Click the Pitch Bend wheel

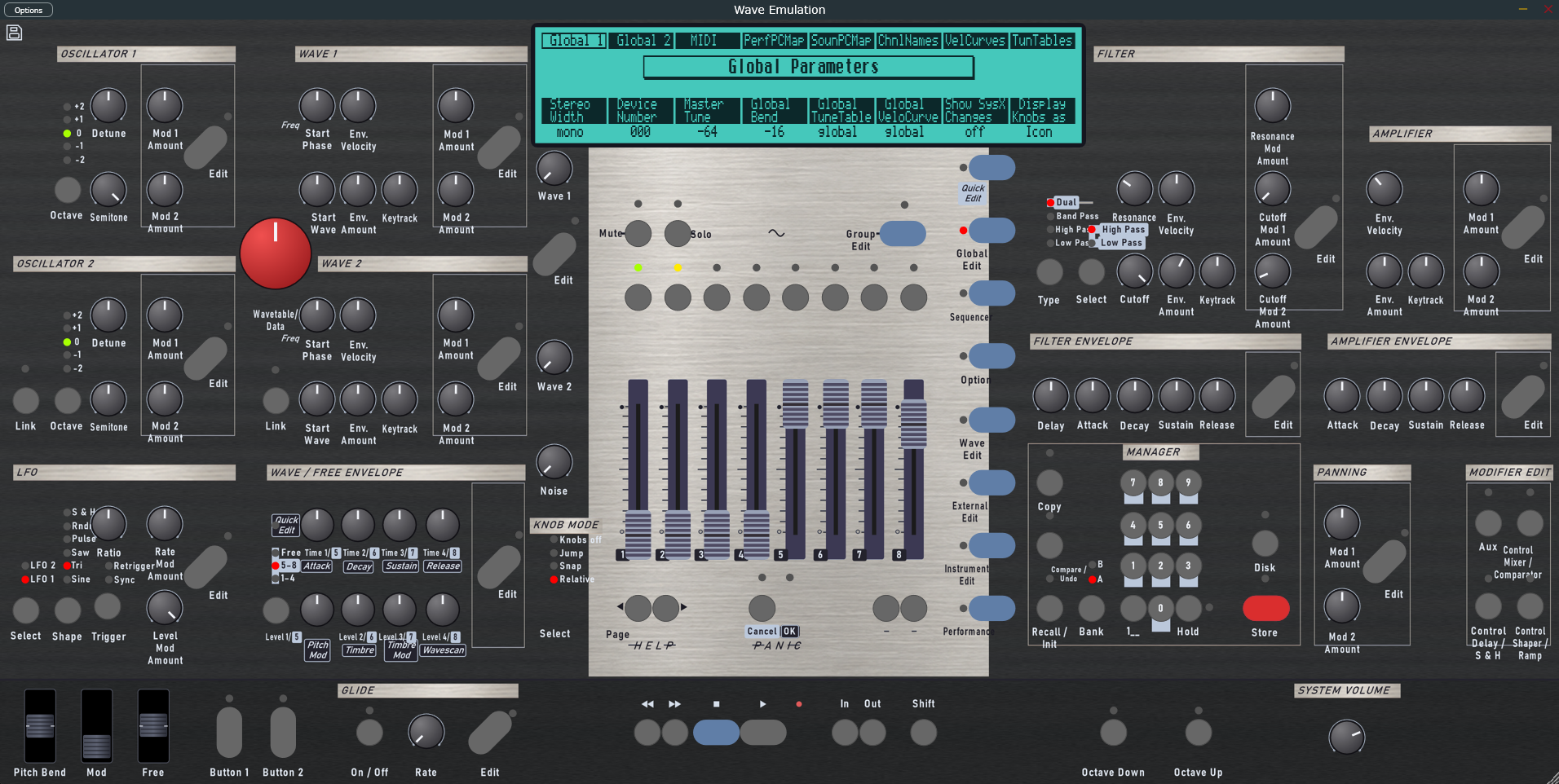click(x=40, y=725)
